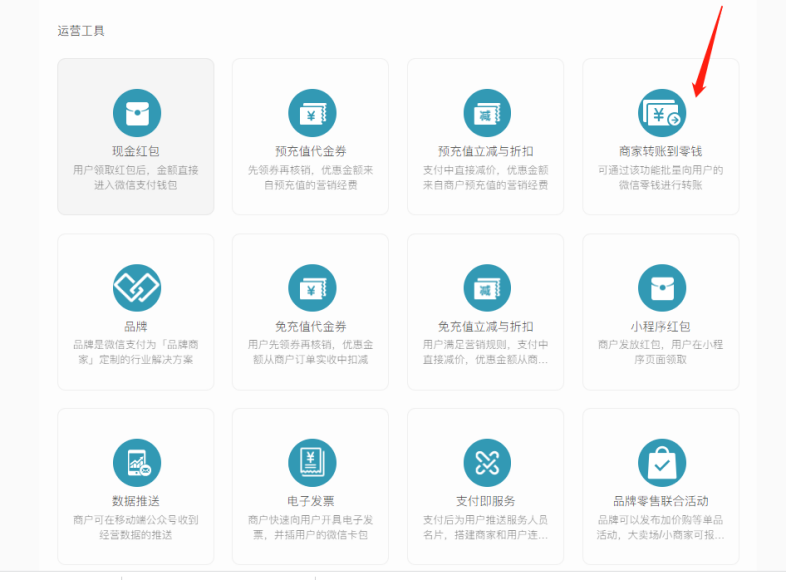The image size is (787, 581).
Task: Click the 小程序红包 title text
Action: 661,326
